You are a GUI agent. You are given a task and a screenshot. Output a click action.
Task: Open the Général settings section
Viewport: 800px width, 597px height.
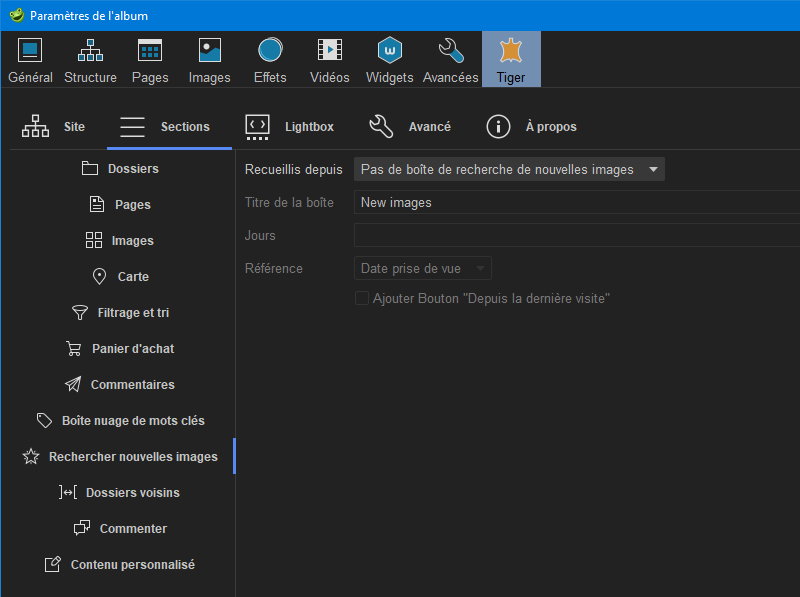(x=30, y=58)
